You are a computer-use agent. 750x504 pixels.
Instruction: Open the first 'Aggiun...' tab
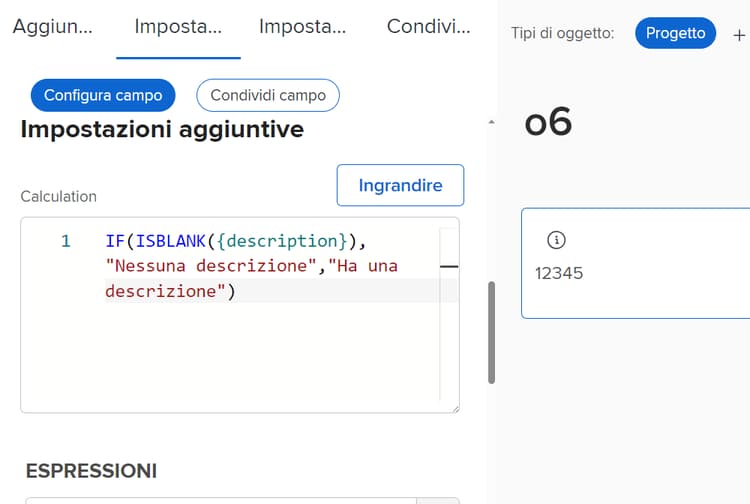coord(52,27)
